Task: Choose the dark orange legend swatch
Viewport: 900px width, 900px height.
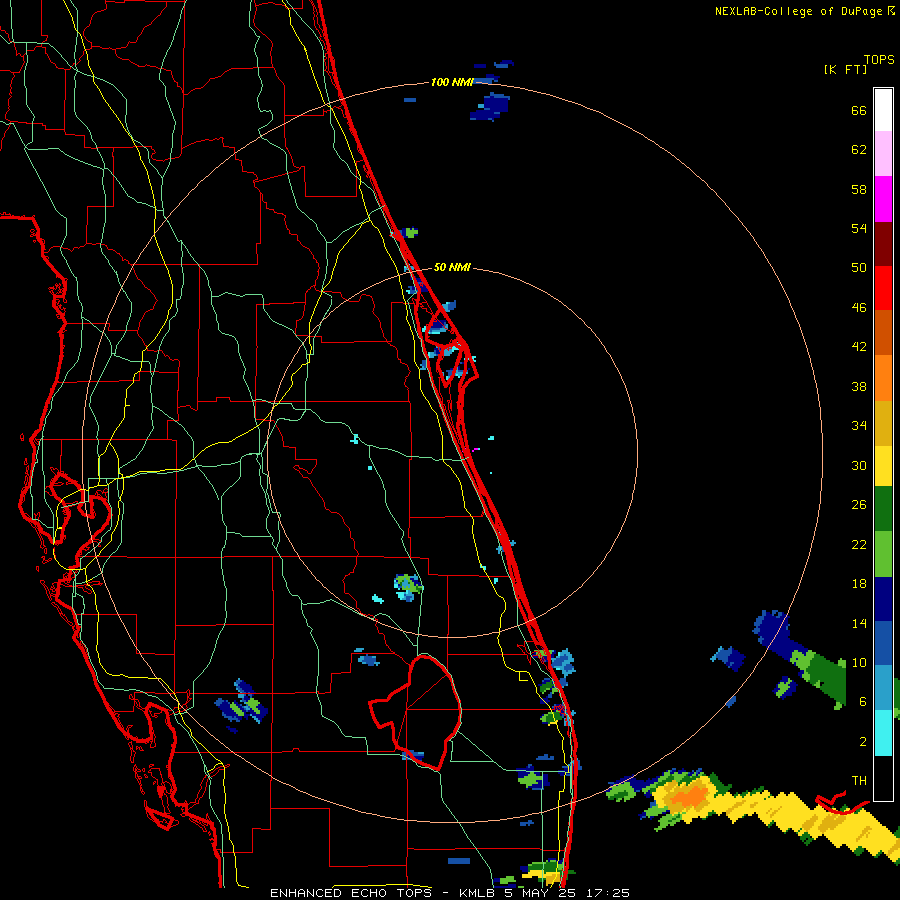Action: tap(883, 333)
